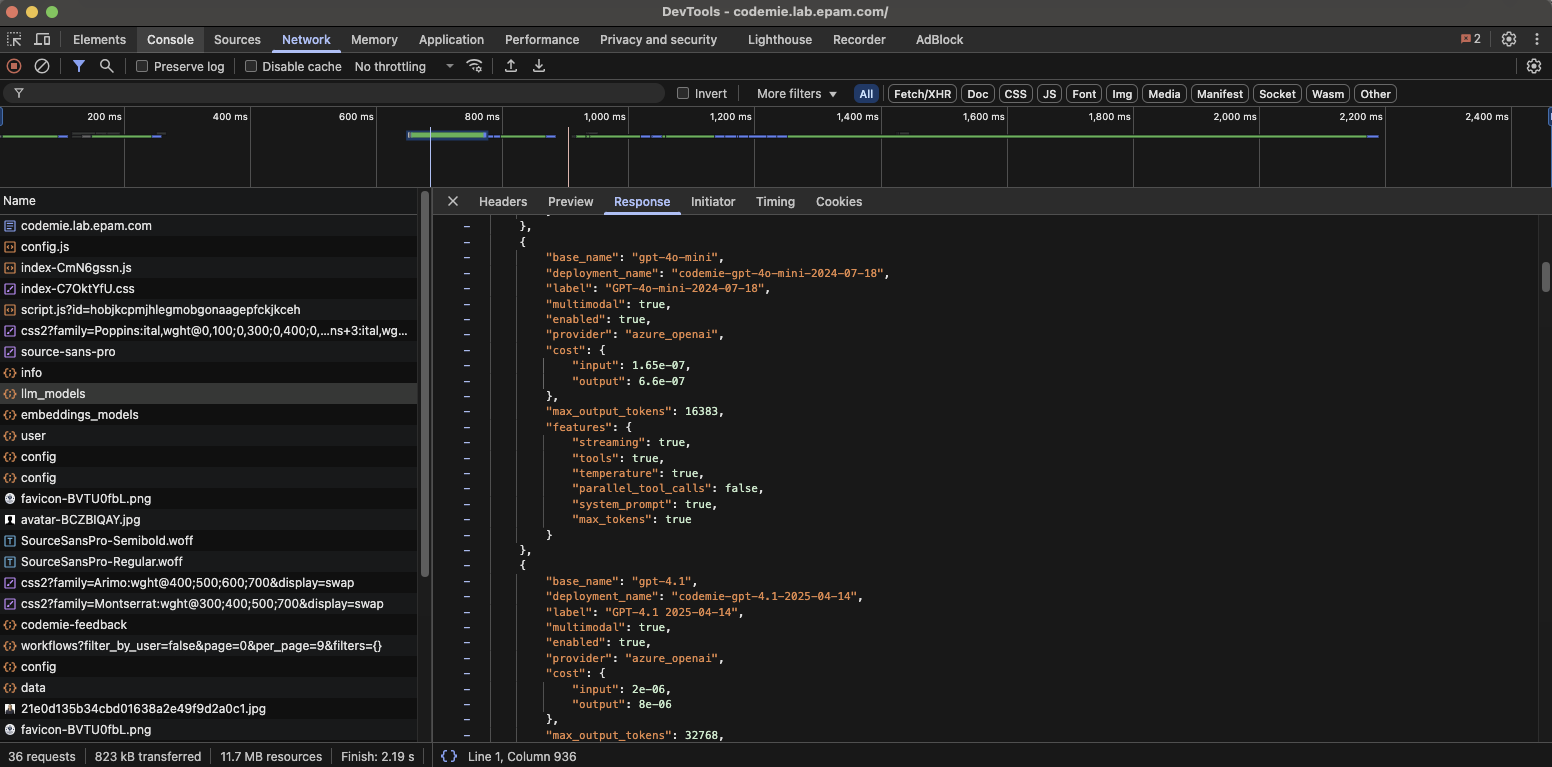Toggle the device toolbar emulation
Viewport: 1552px width, 767px height.
[x=42, y=39]
